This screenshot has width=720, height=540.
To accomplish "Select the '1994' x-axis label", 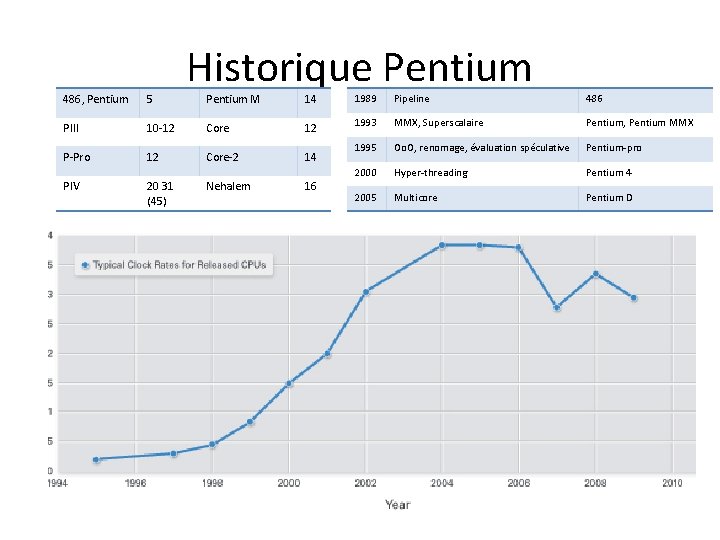I will click(x=57, y=483).
